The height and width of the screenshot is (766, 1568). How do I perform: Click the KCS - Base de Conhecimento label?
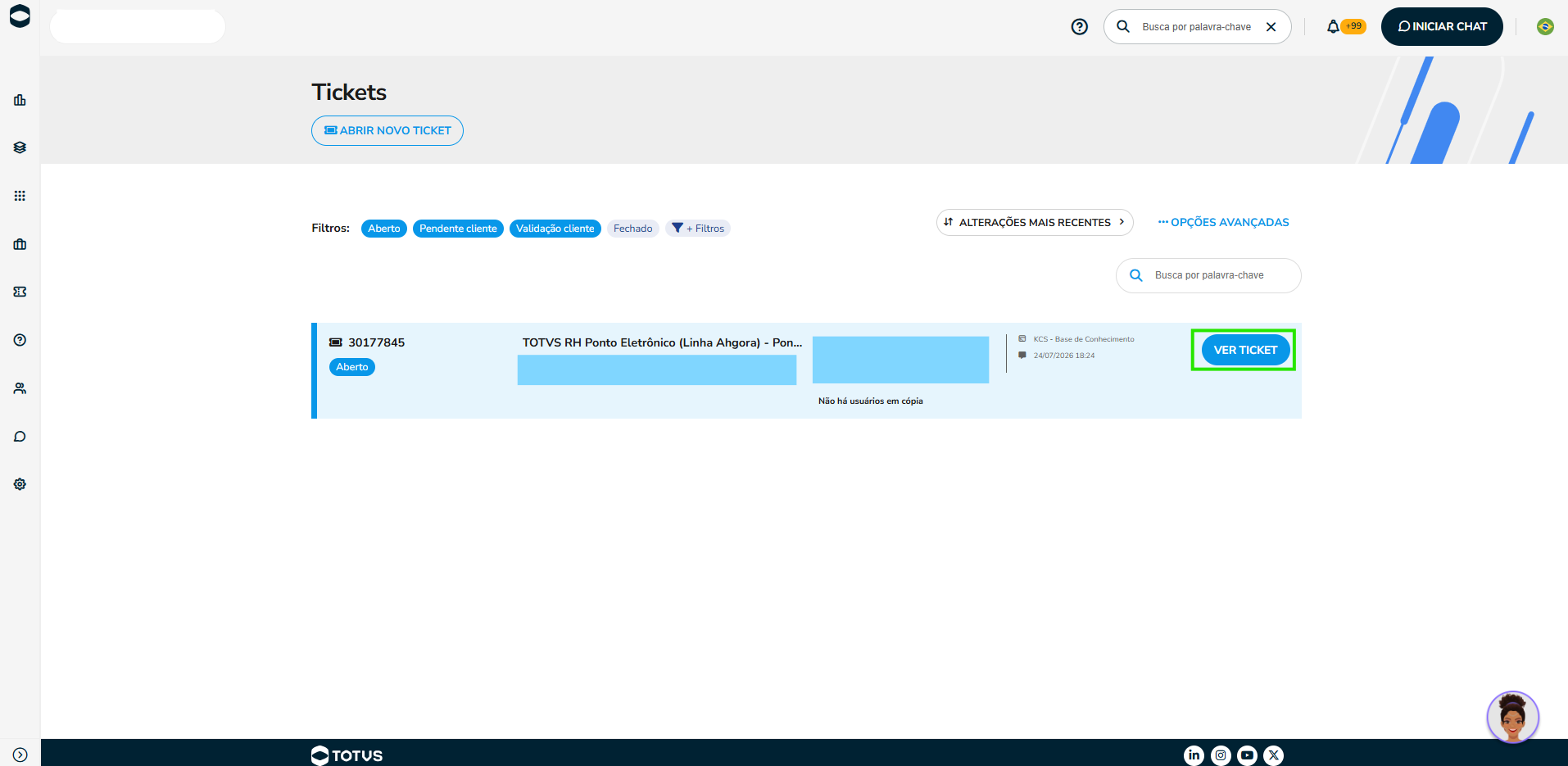[1084, 339]
